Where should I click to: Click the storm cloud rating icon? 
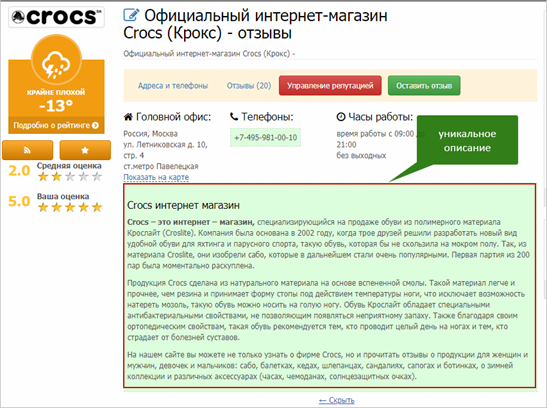coord(56,64)
